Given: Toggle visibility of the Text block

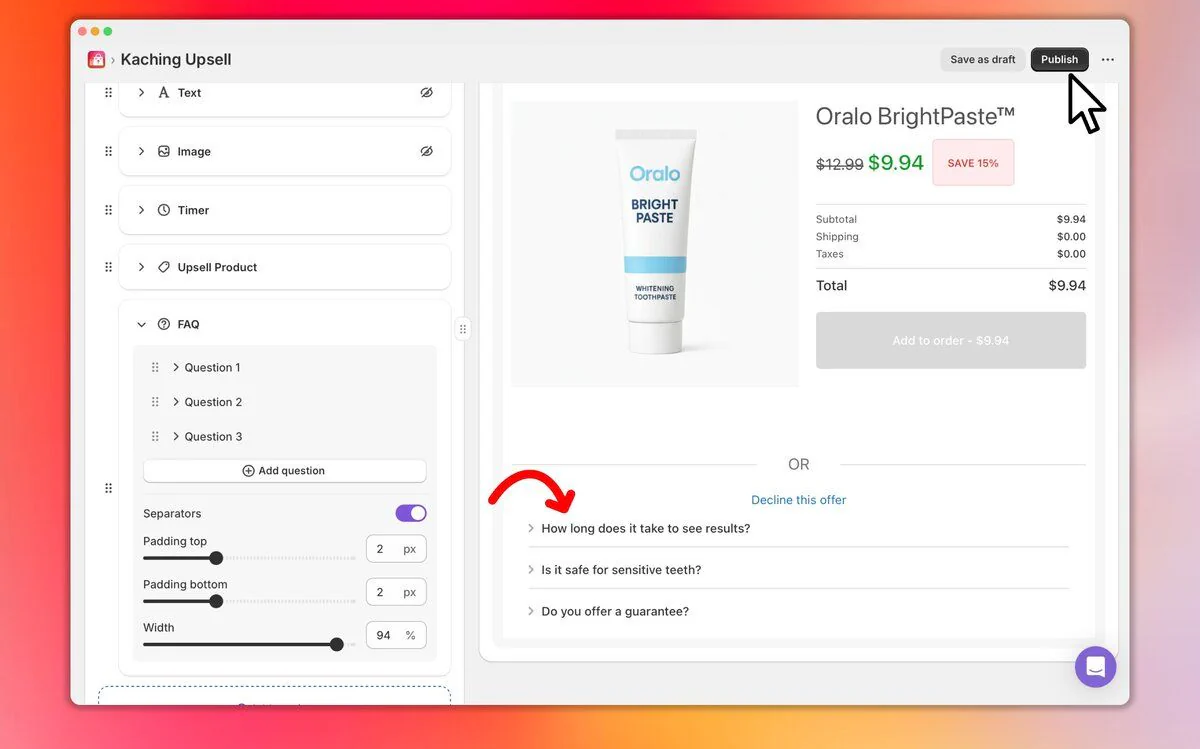Looking at the screenshot, I should tap(426, 92).
